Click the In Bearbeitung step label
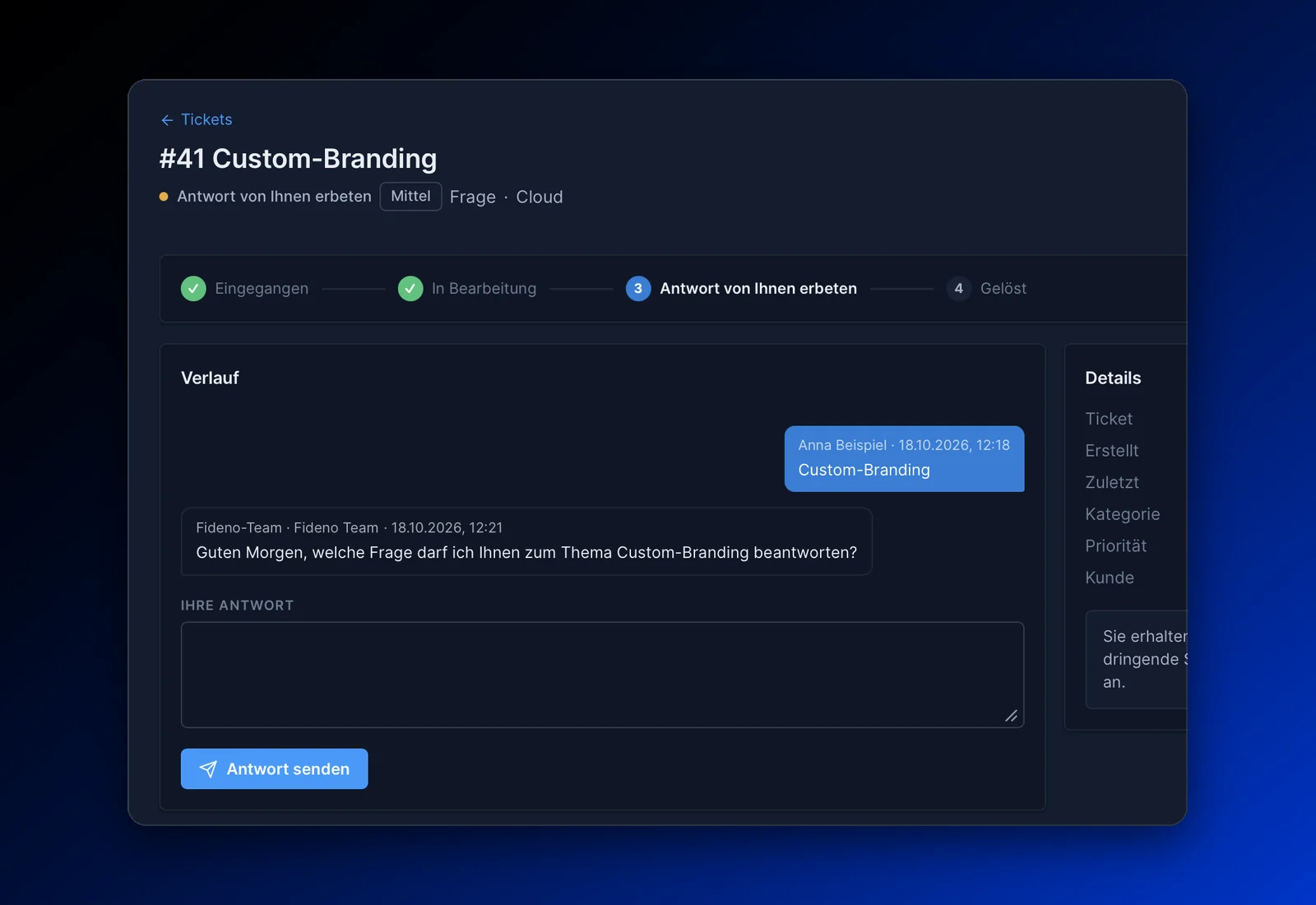 point(484,289)
